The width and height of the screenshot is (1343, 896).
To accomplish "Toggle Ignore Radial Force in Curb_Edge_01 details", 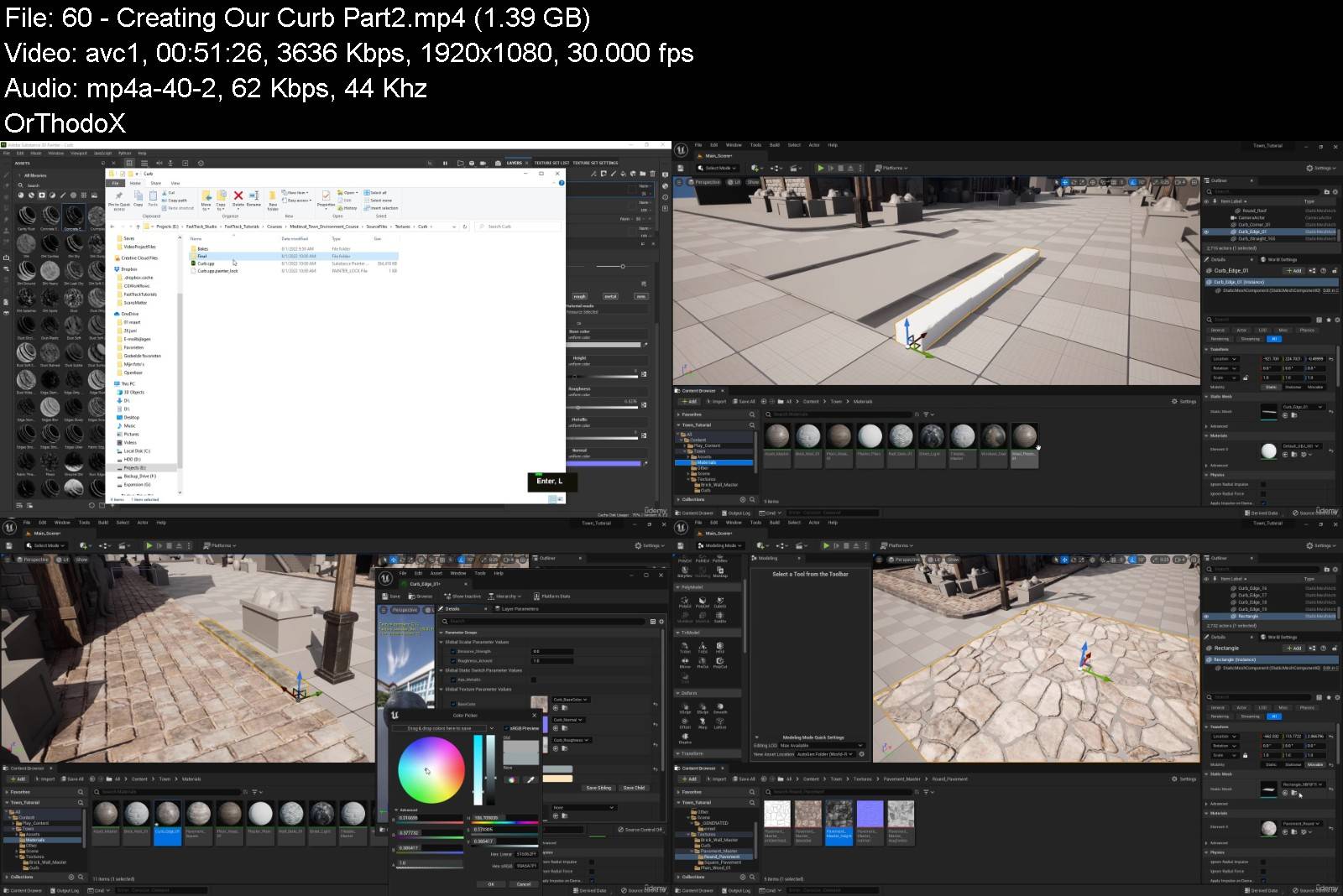I will coord(1263,493).
